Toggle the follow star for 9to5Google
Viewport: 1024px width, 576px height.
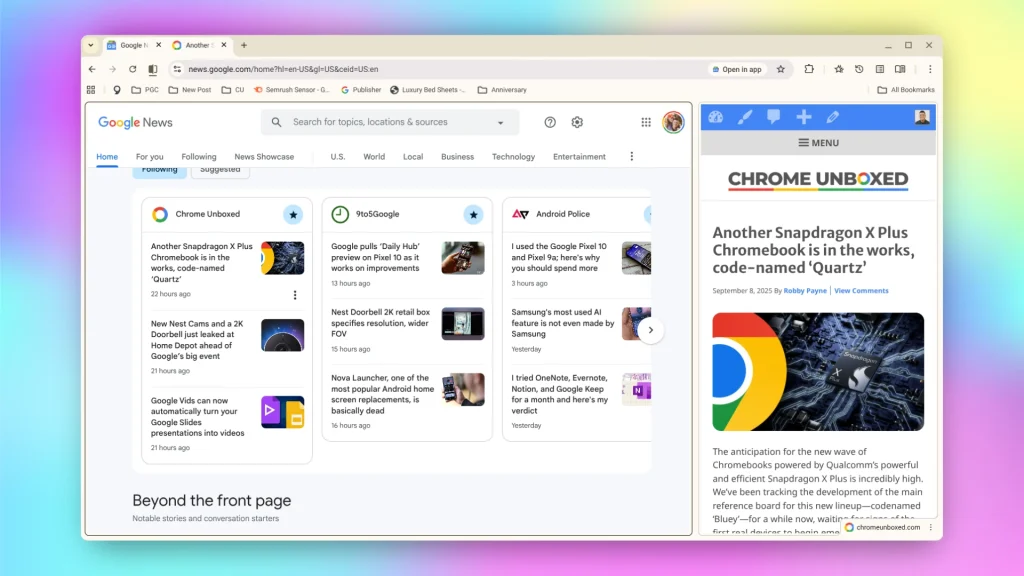473,214
